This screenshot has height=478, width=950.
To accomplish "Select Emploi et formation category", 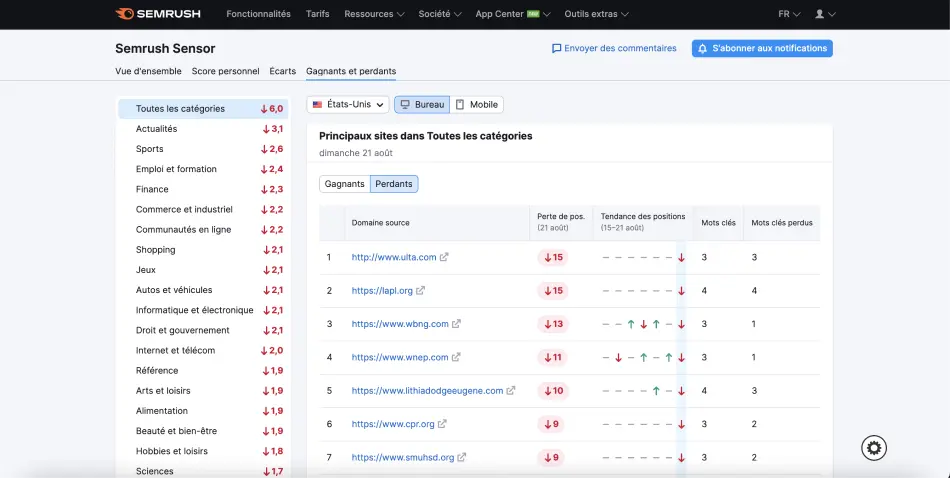I will (203, 169).
